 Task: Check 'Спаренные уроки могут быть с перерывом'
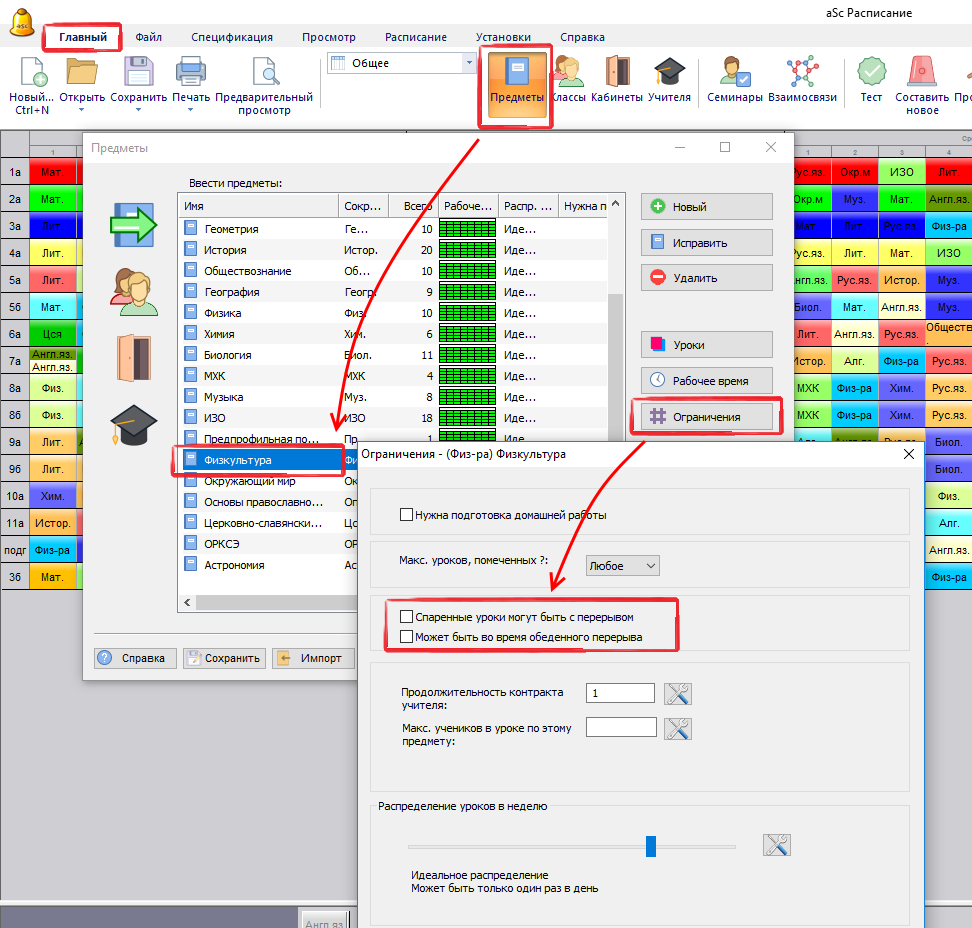coord(407,617)
